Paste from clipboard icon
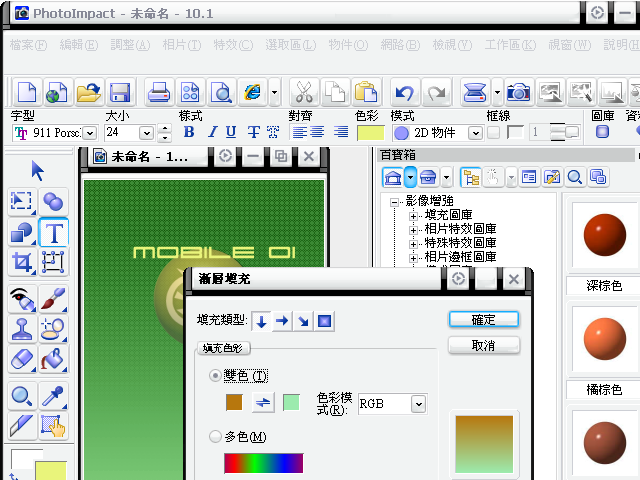640x480 pixels. click(x=366, y=91)
